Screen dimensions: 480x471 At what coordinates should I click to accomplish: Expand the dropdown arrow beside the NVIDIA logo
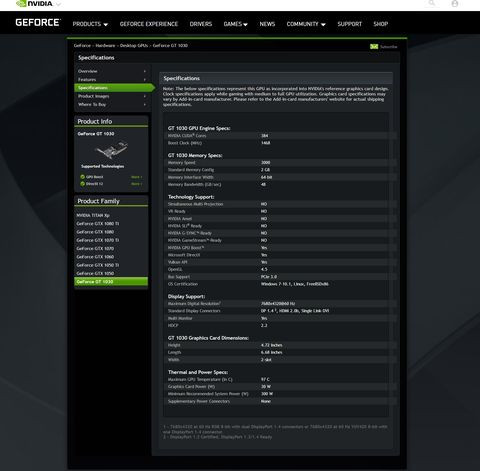click(x=58, y=4)
